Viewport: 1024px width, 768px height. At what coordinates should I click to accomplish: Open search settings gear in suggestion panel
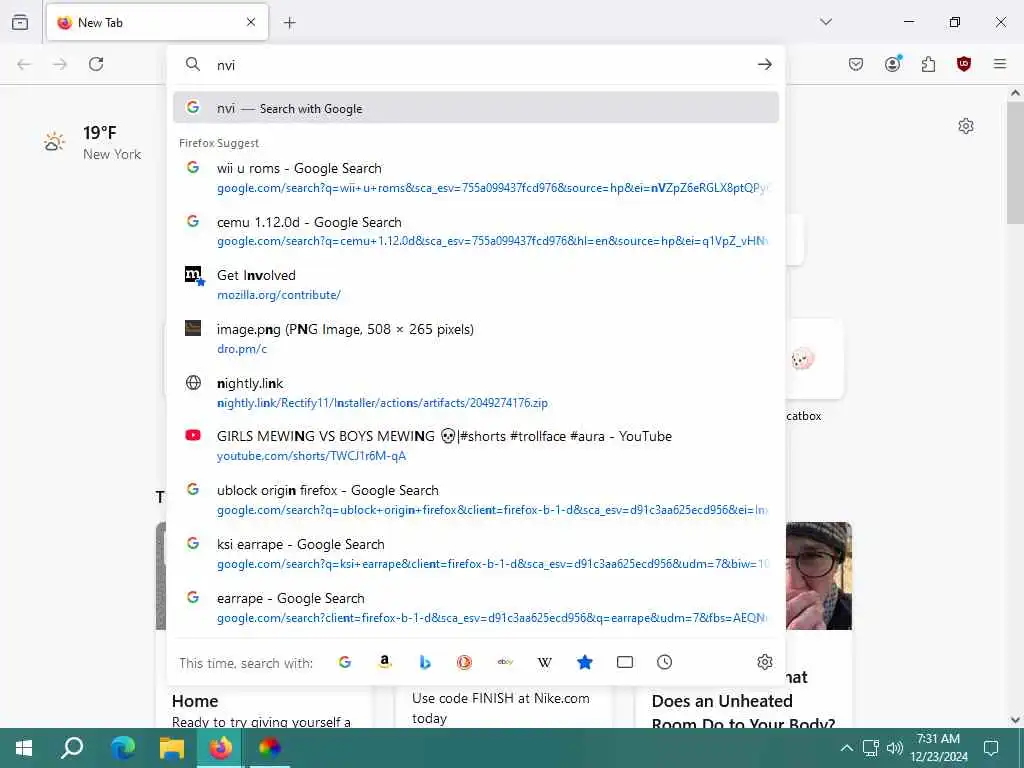(x=765, y=662)
